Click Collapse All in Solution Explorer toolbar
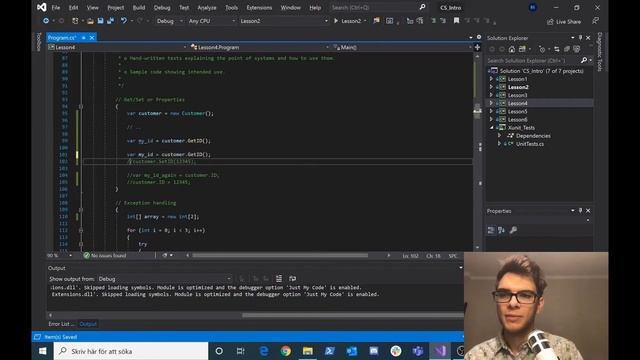640x360 pixels. coord(567,49)
